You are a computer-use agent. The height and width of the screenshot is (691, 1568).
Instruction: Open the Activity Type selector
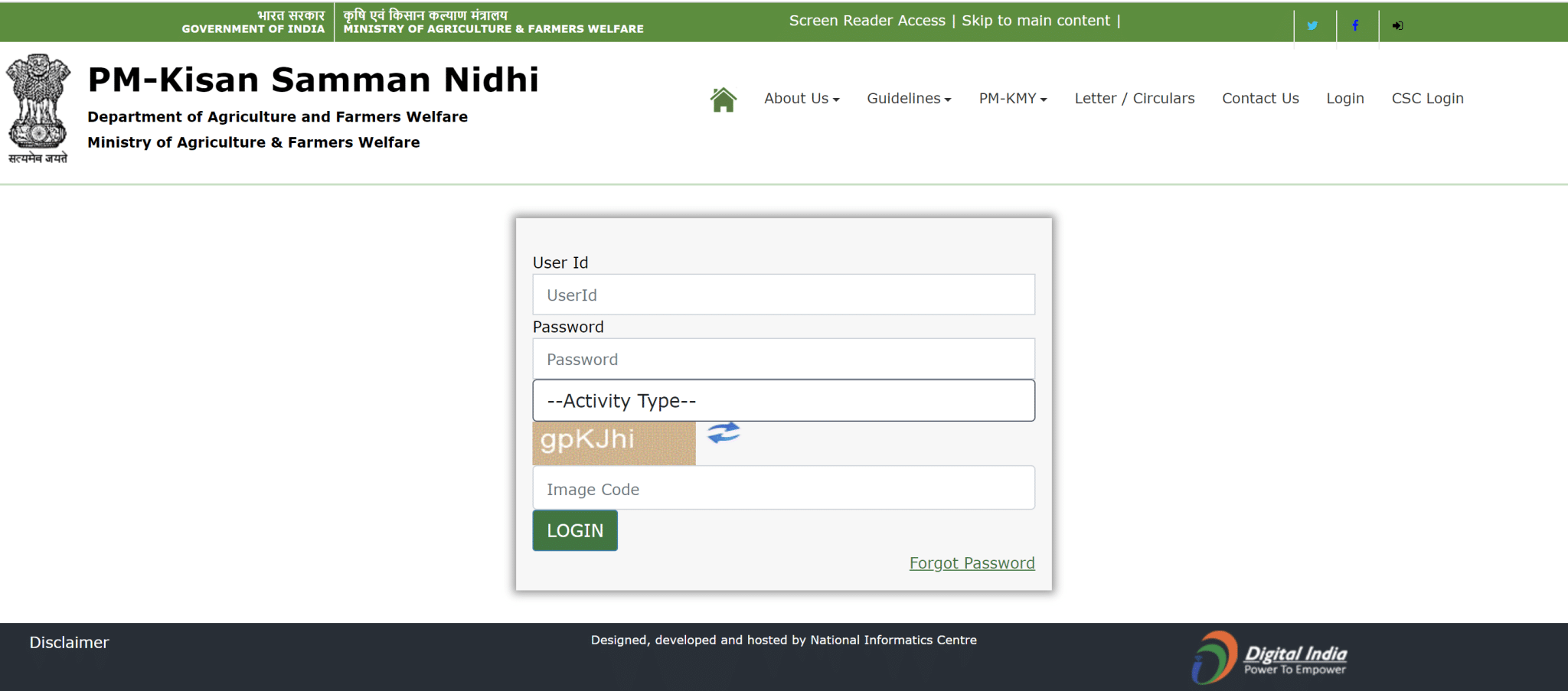click(782, 400)
